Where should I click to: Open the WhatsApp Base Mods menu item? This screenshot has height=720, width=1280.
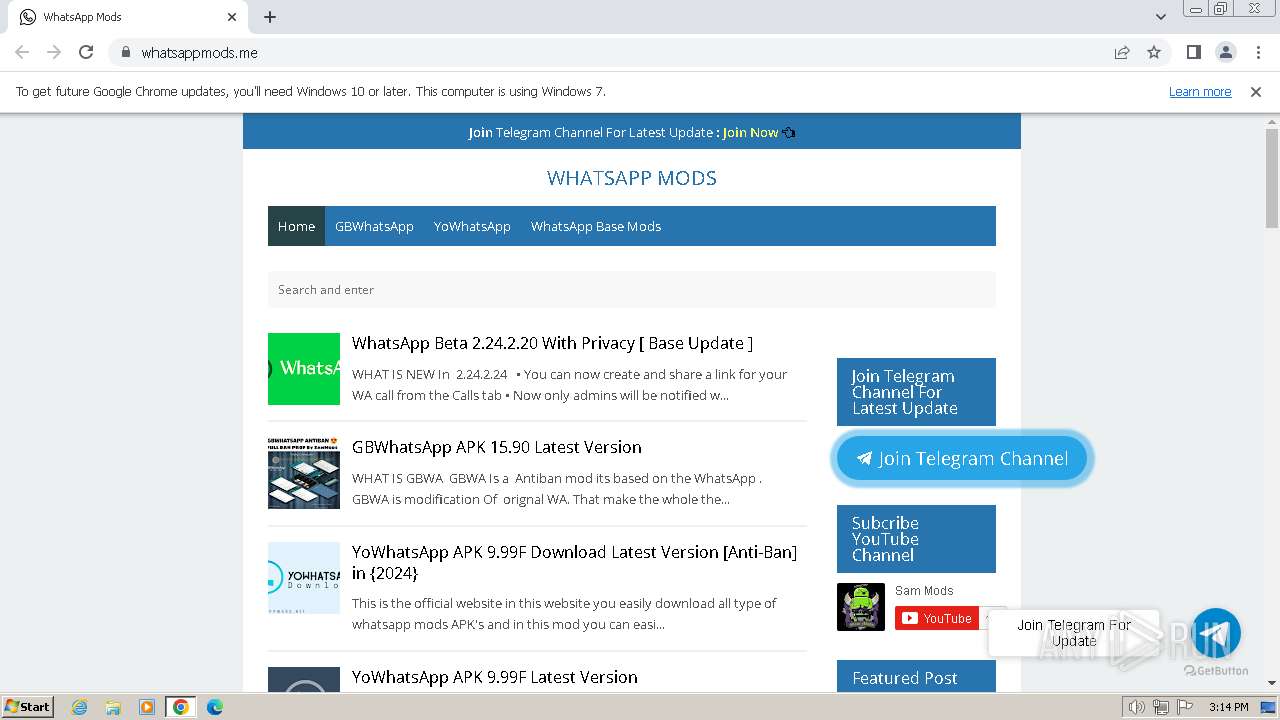tap(596, 226)
